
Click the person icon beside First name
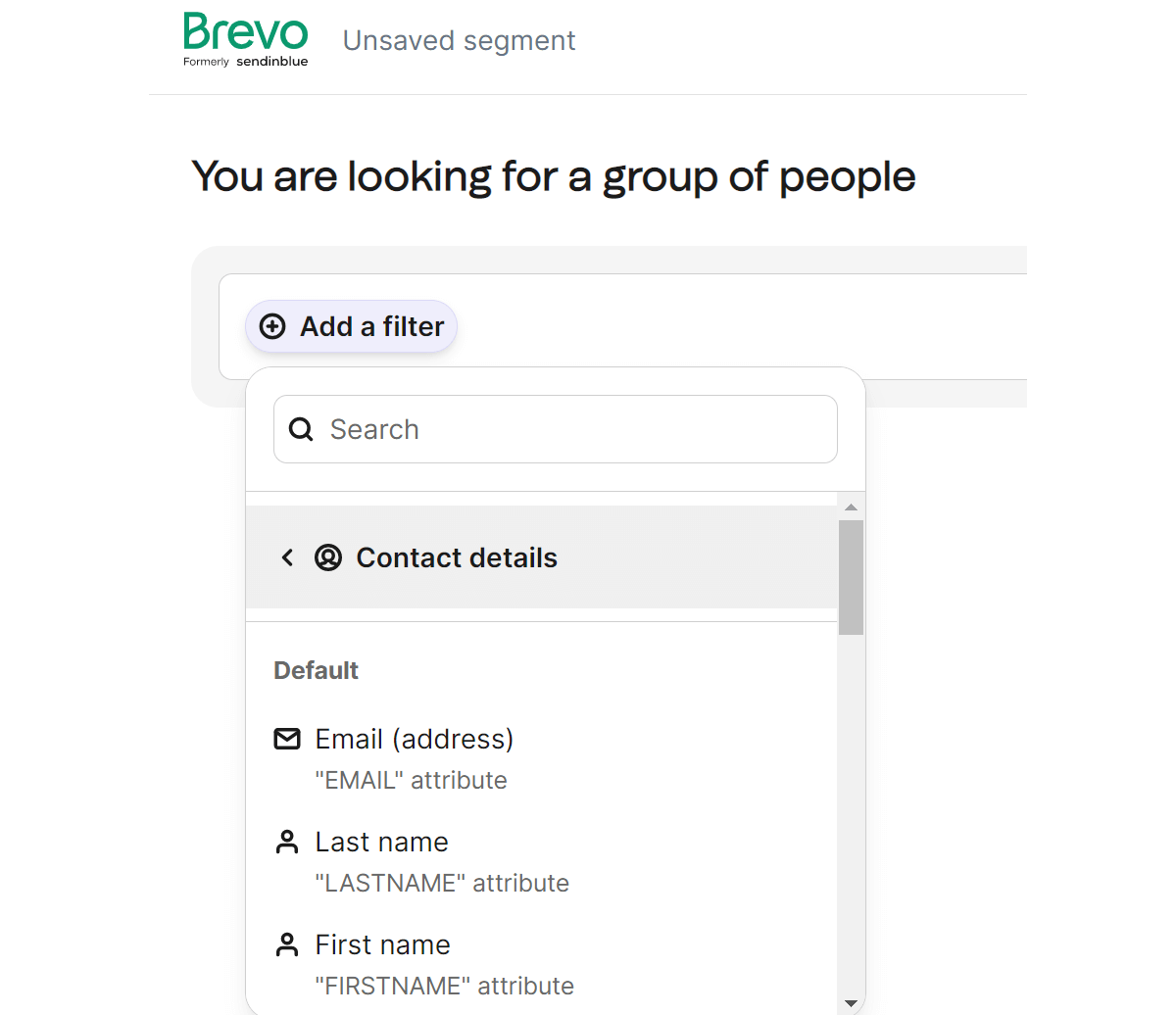(287, 943)
